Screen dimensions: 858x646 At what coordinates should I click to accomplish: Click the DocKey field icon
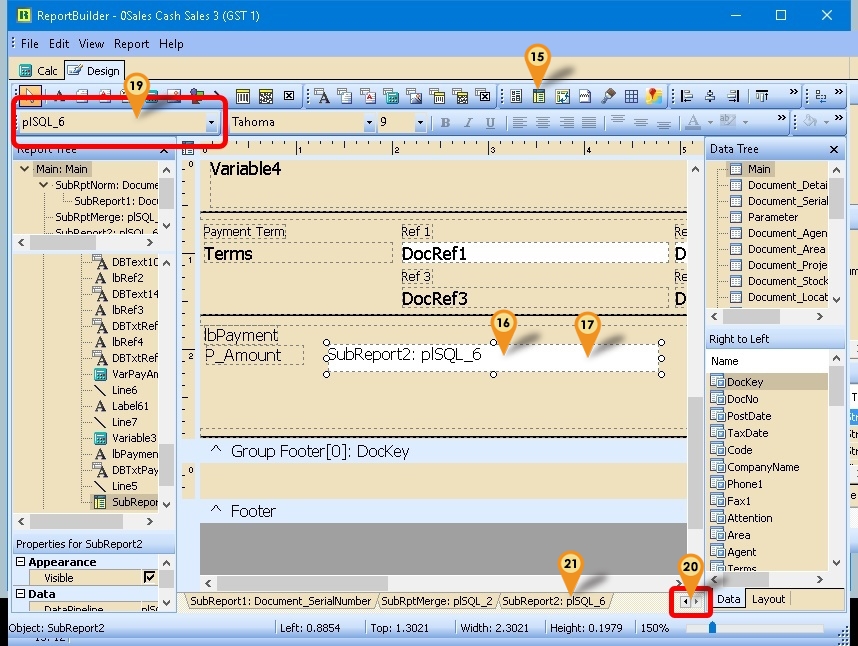[x=717, y=382]
